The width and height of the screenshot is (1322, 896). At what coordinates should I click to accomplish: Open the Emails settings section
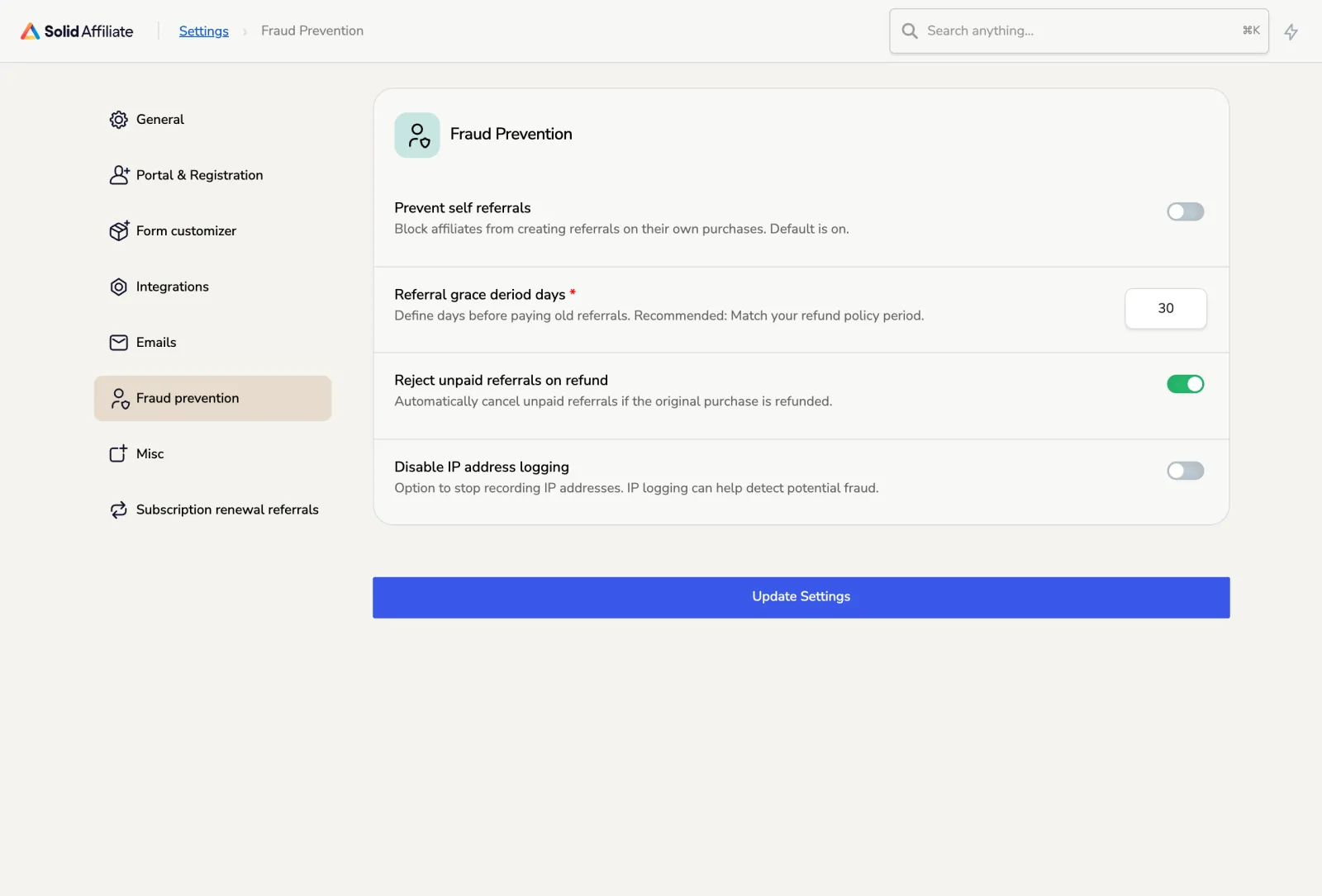[x=212, y=343]
